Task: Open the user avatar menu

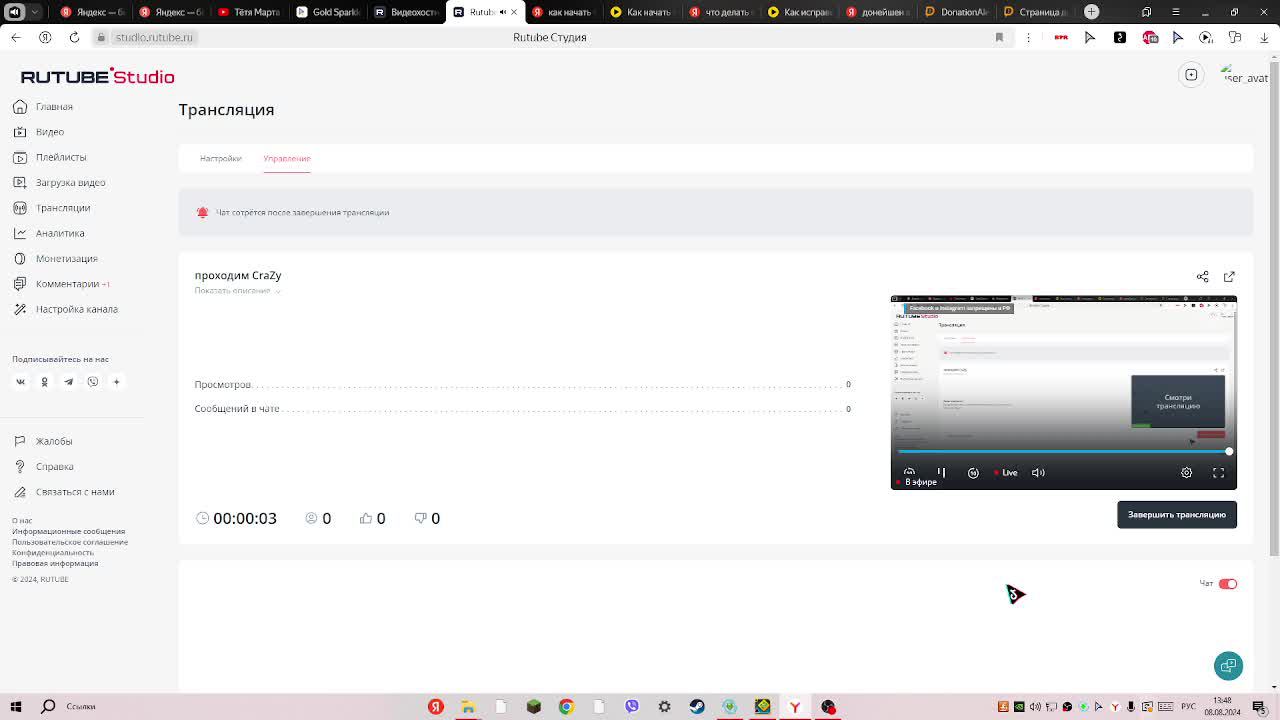Action: (x=1245, y=76)
